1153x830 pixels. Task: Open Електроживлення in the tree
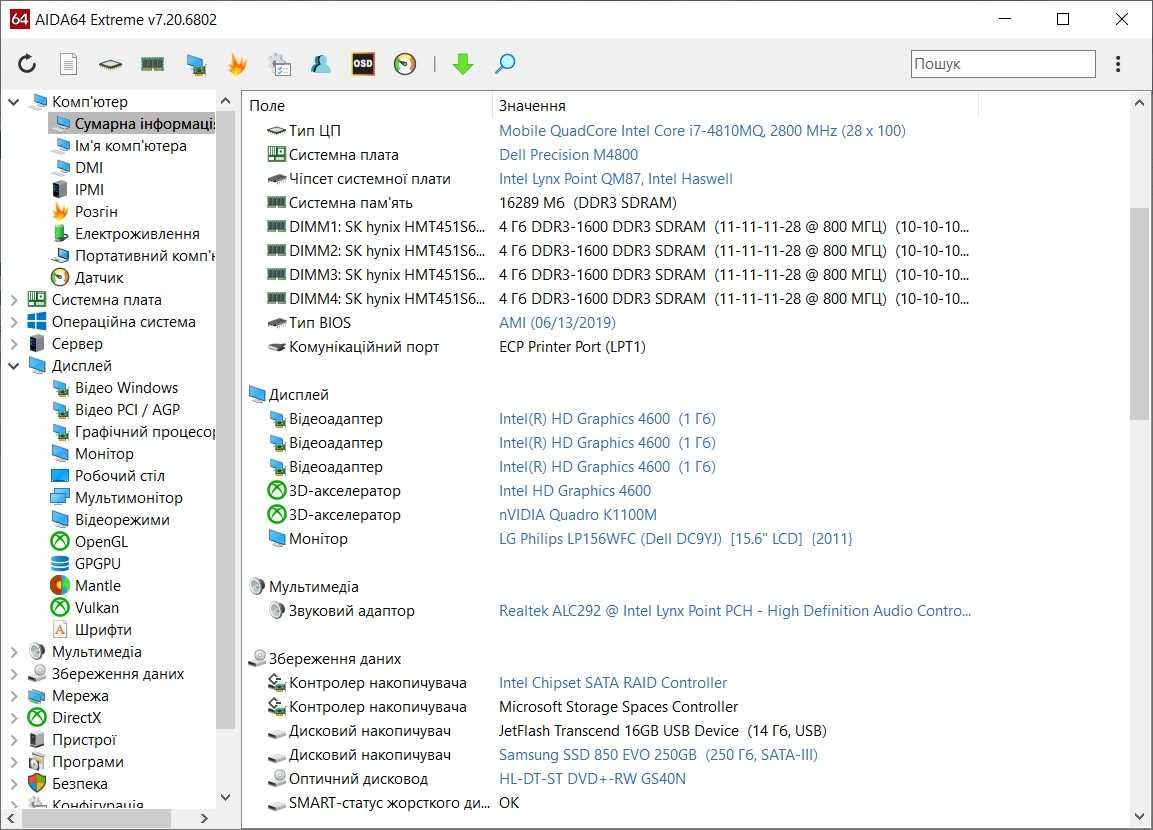point(126,234)
